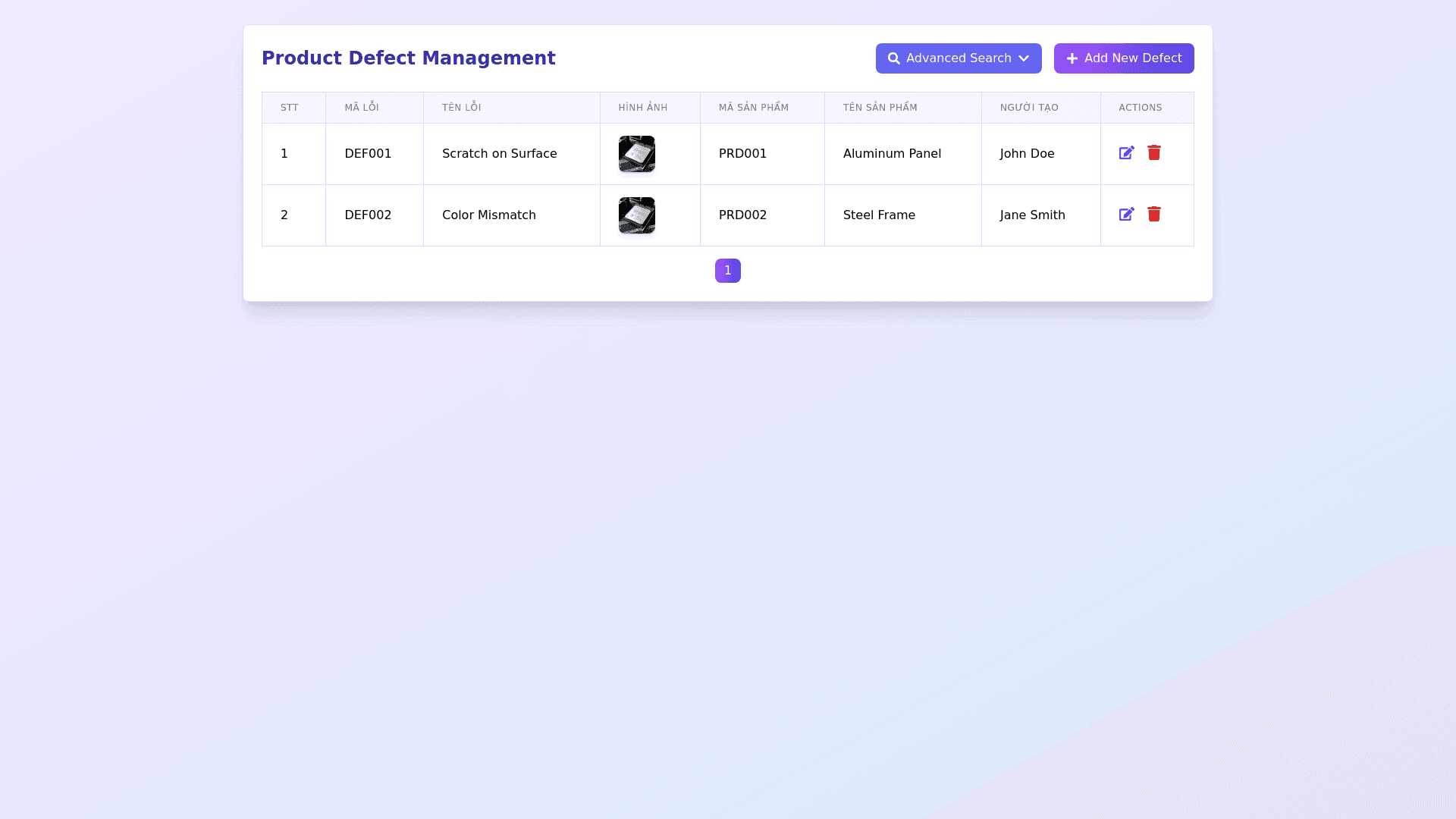The width and height of the screenshot is (1456, 819).
Task: Click the Tên Sản Phẩm column header
Action: [x=880, y=108]
